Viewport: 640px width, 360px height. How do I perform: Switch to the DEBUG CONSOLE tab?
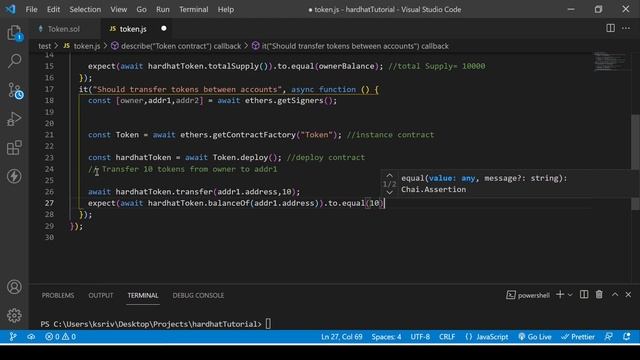coord(198,295)
